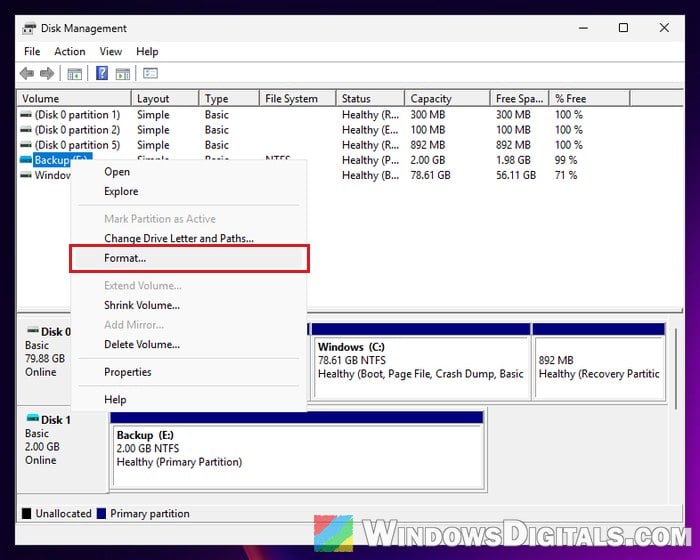Screen dimensions: 700x560
Task: Close the Disk Management window
Action: pos(664,28)
